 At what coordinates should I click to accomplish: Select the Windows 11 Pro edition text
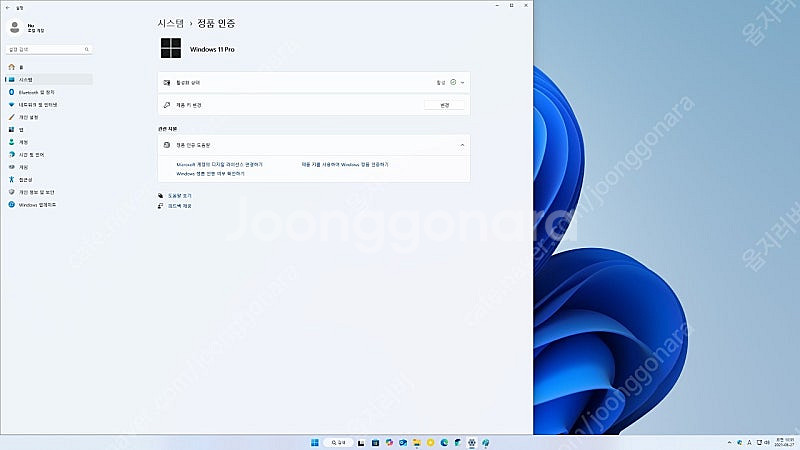(x=212, y=49)
